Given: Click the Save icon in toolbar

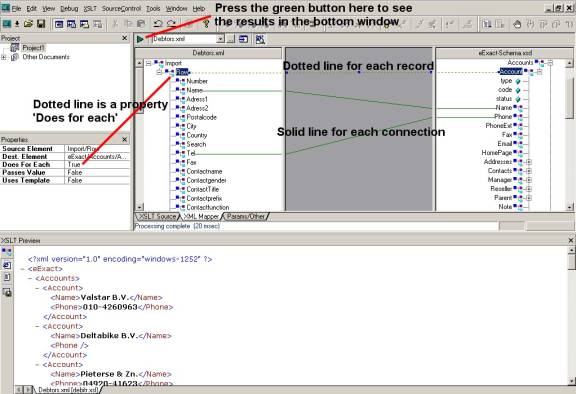Looking at the screenshot, I should tap(41, 24).
